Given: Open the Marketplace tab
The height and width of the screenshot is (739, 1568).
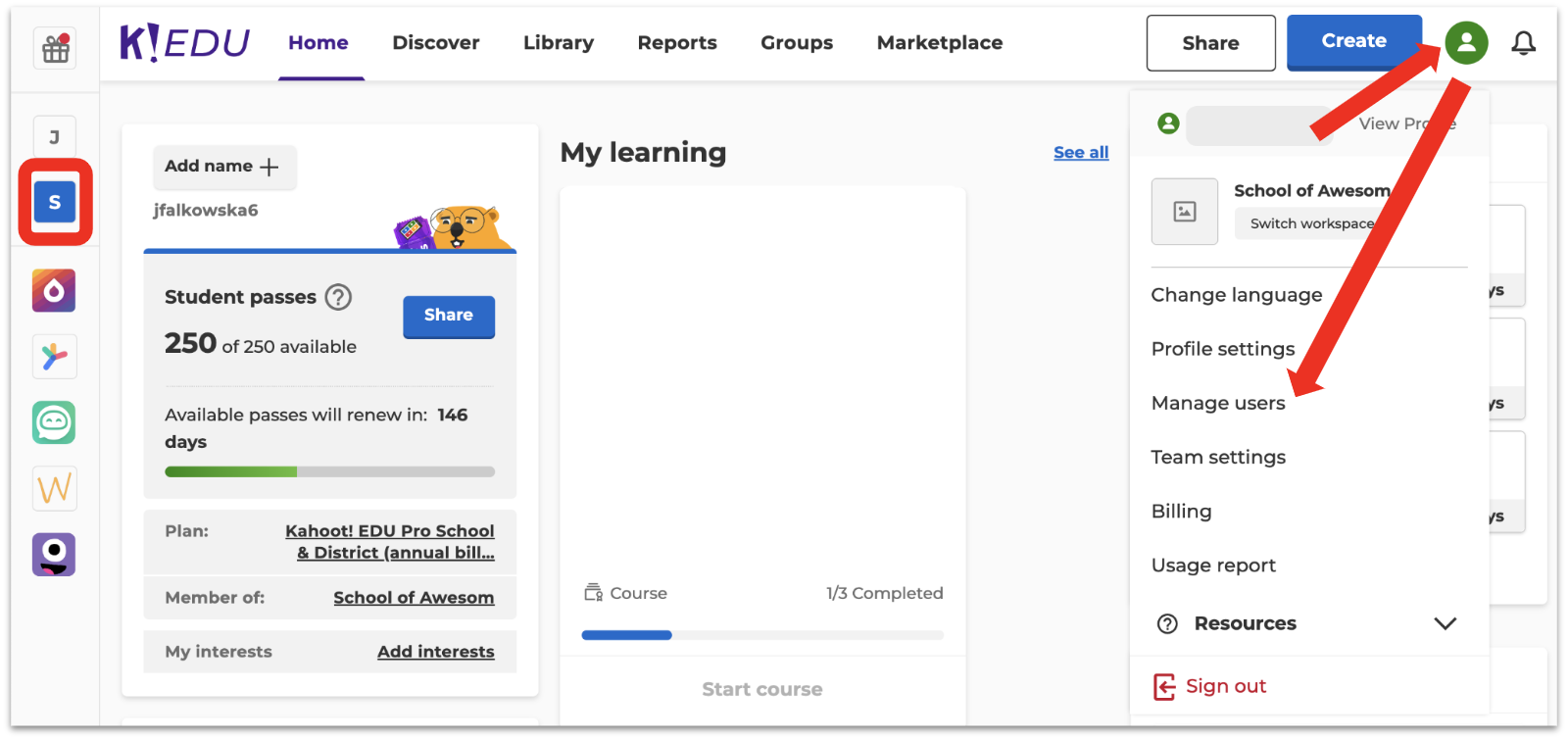Looking at the screenshot, I should (940, 43).
